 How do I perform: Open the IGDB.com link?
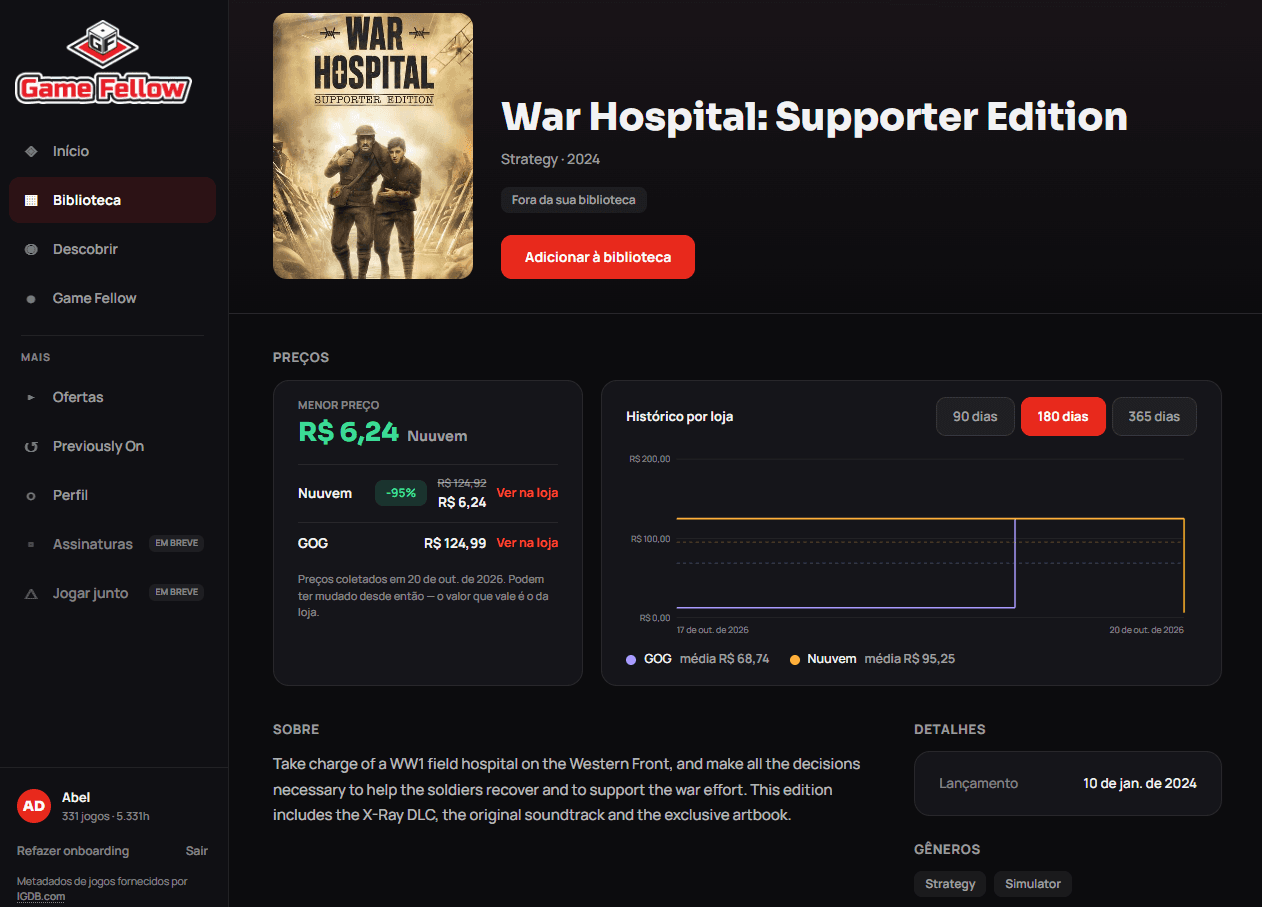pyautogui.click(x=41, y=896)
